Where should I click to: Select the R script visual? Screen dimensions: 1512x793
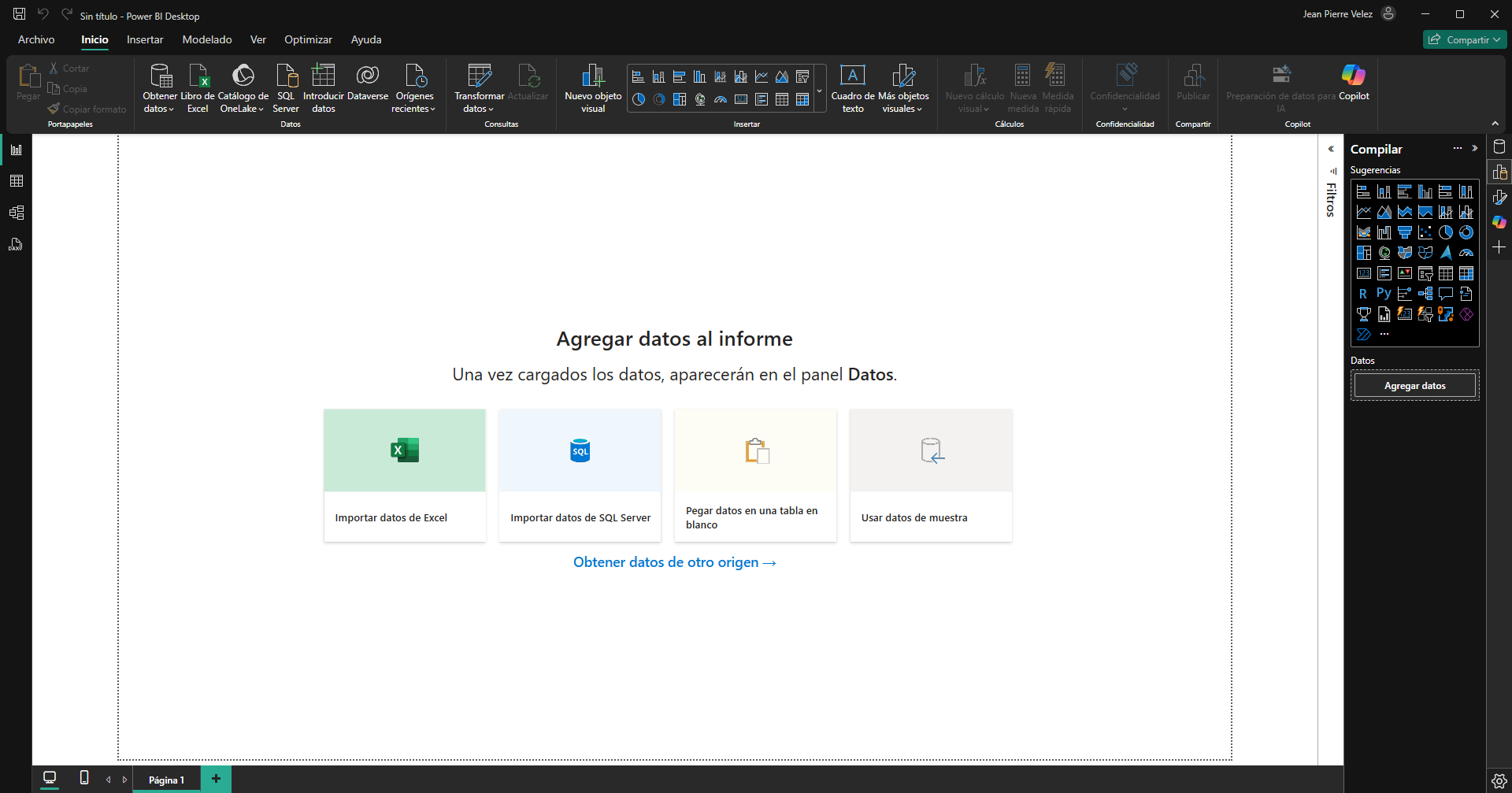[1363, 294]
